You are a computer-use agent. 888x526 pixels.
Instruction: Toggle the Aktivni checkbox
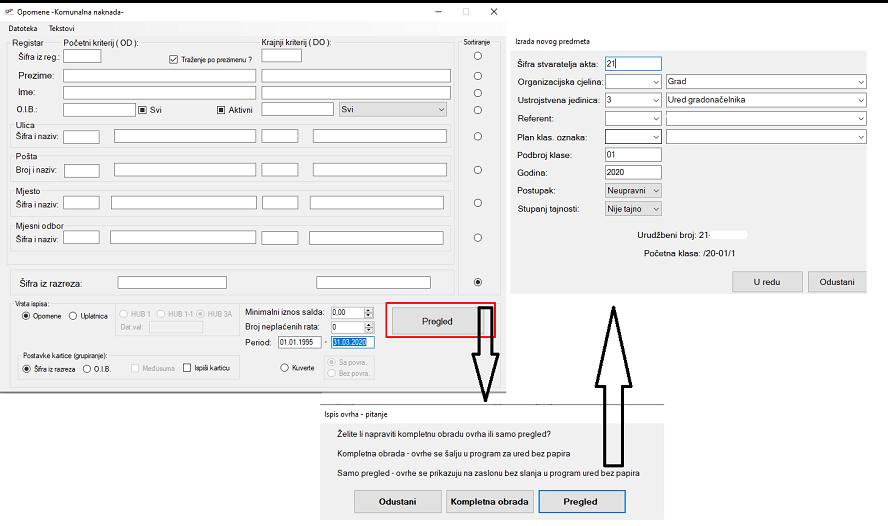tap(222, 110)
